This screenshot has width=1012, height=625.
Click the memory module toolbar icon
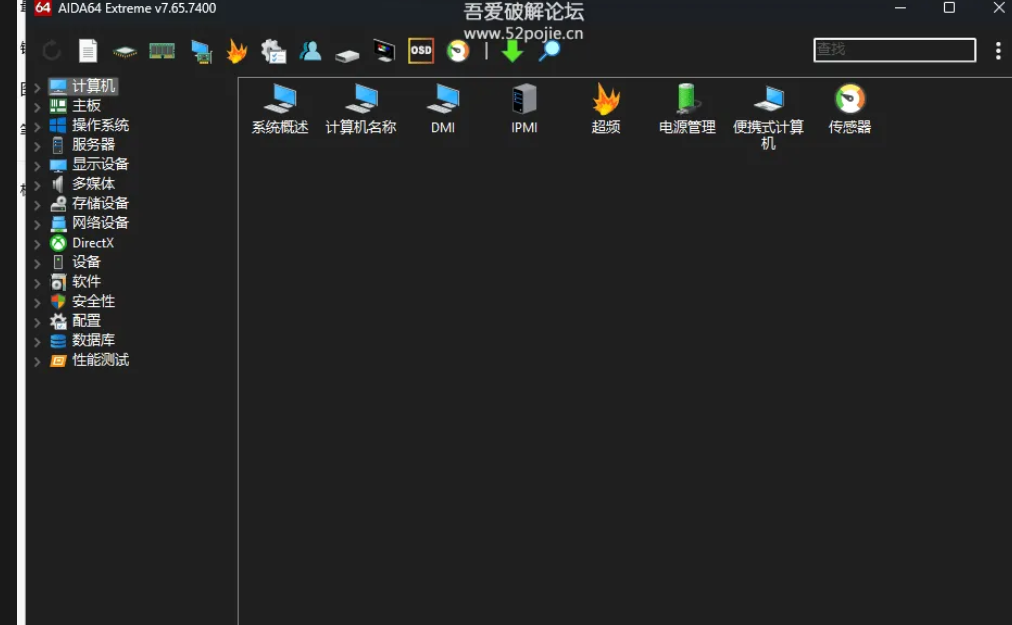coord(161,50)
